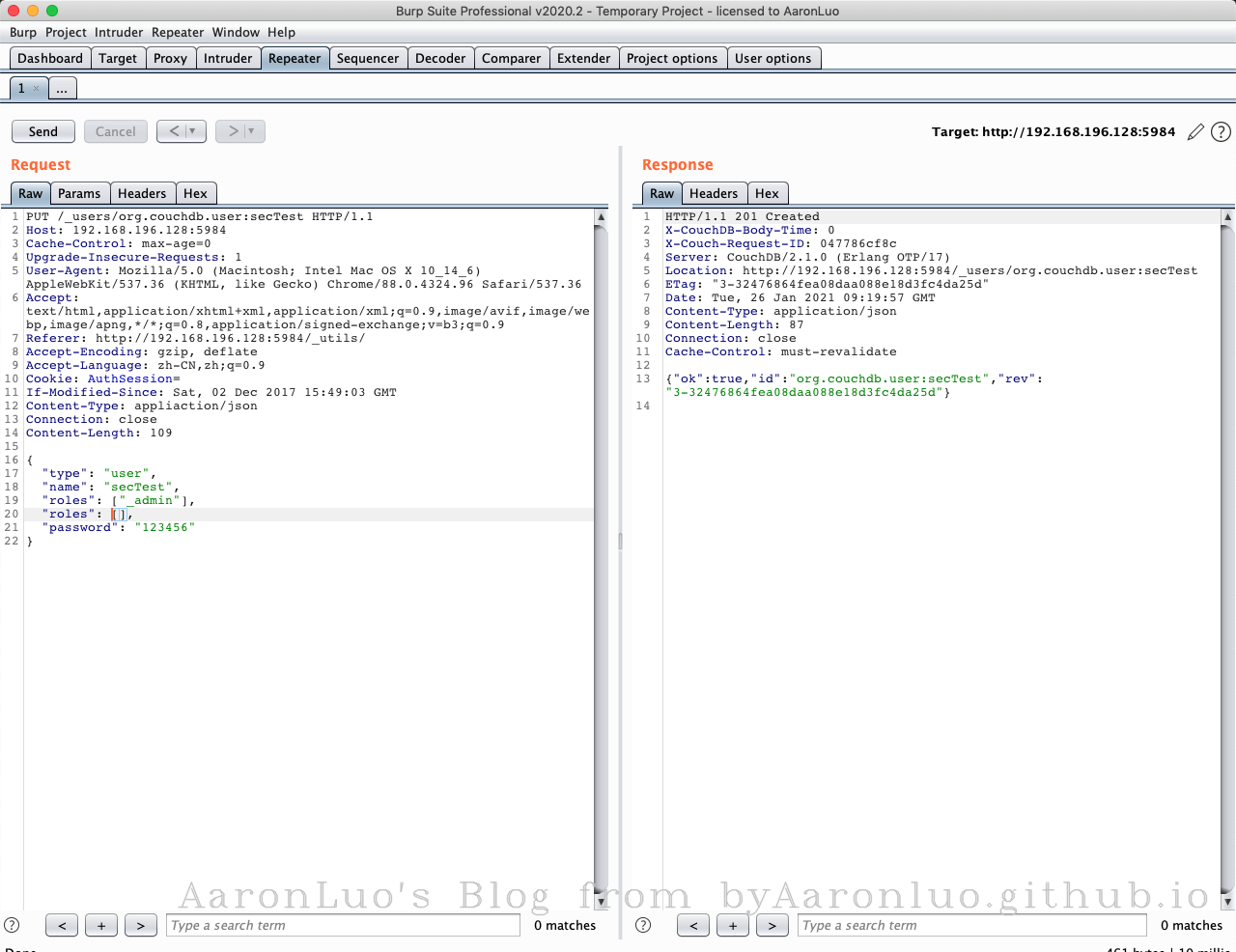1236x952 pixels.
Task: Open the Project menu
Action: tap(66, 32)
